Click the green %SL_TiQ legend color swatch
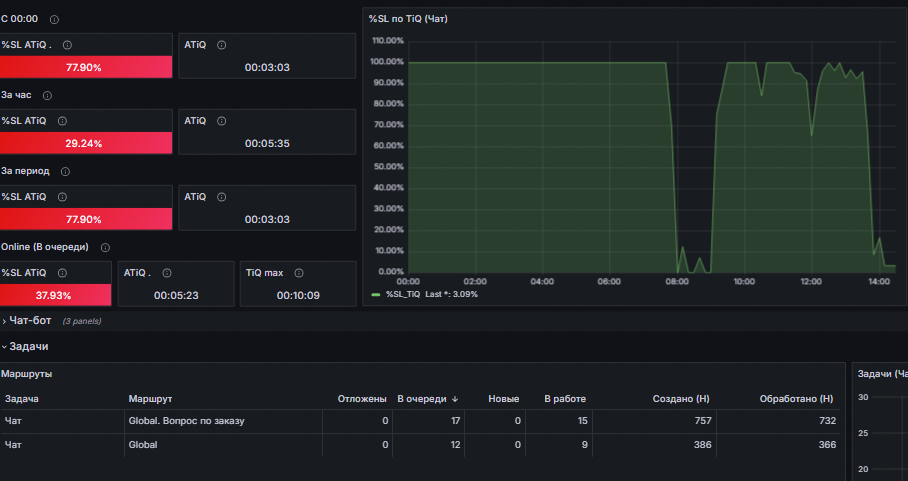The width and height of the screenshot is (908, 481). [x=376, y=295]
